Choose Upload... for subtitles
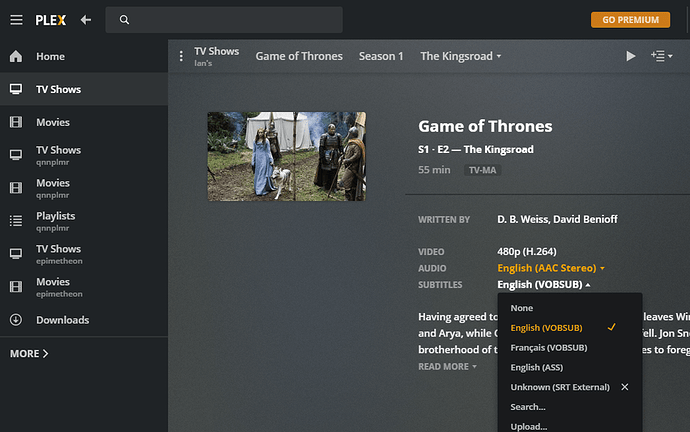690x432 pixels. coord(570,426)
